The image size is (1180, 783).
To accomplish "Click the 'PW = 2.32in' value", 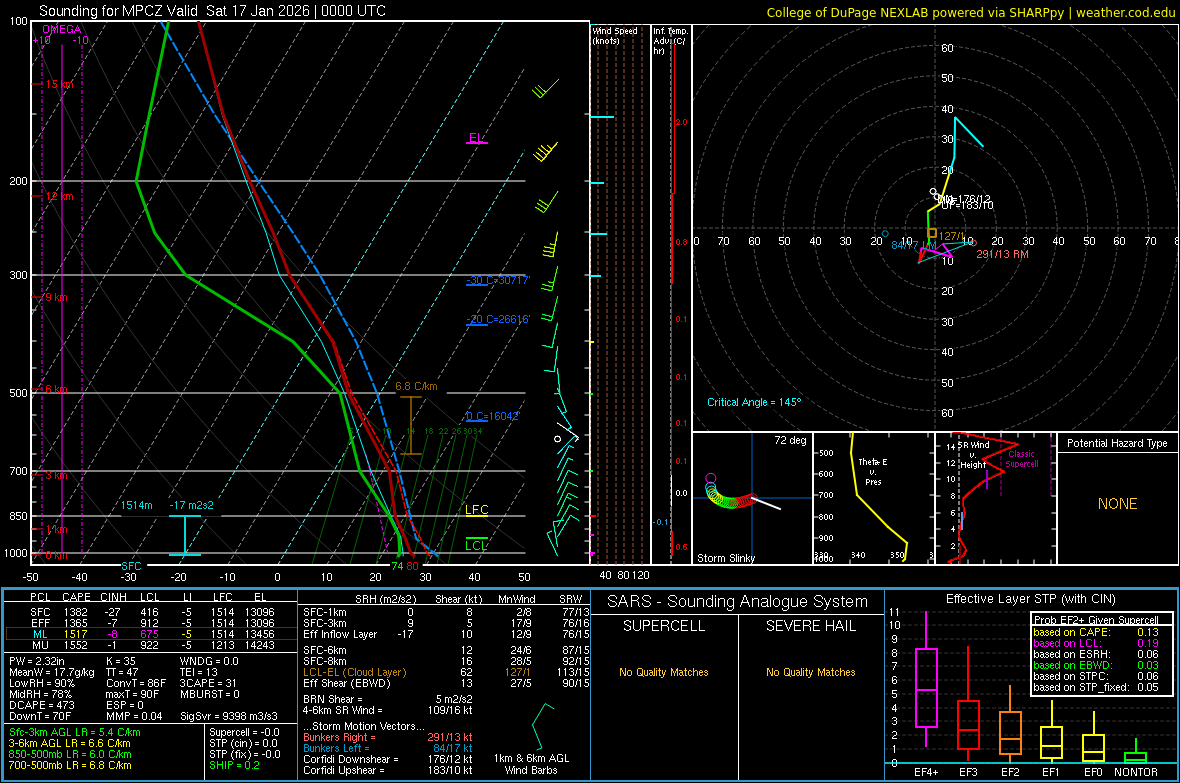I will point(37,661).
